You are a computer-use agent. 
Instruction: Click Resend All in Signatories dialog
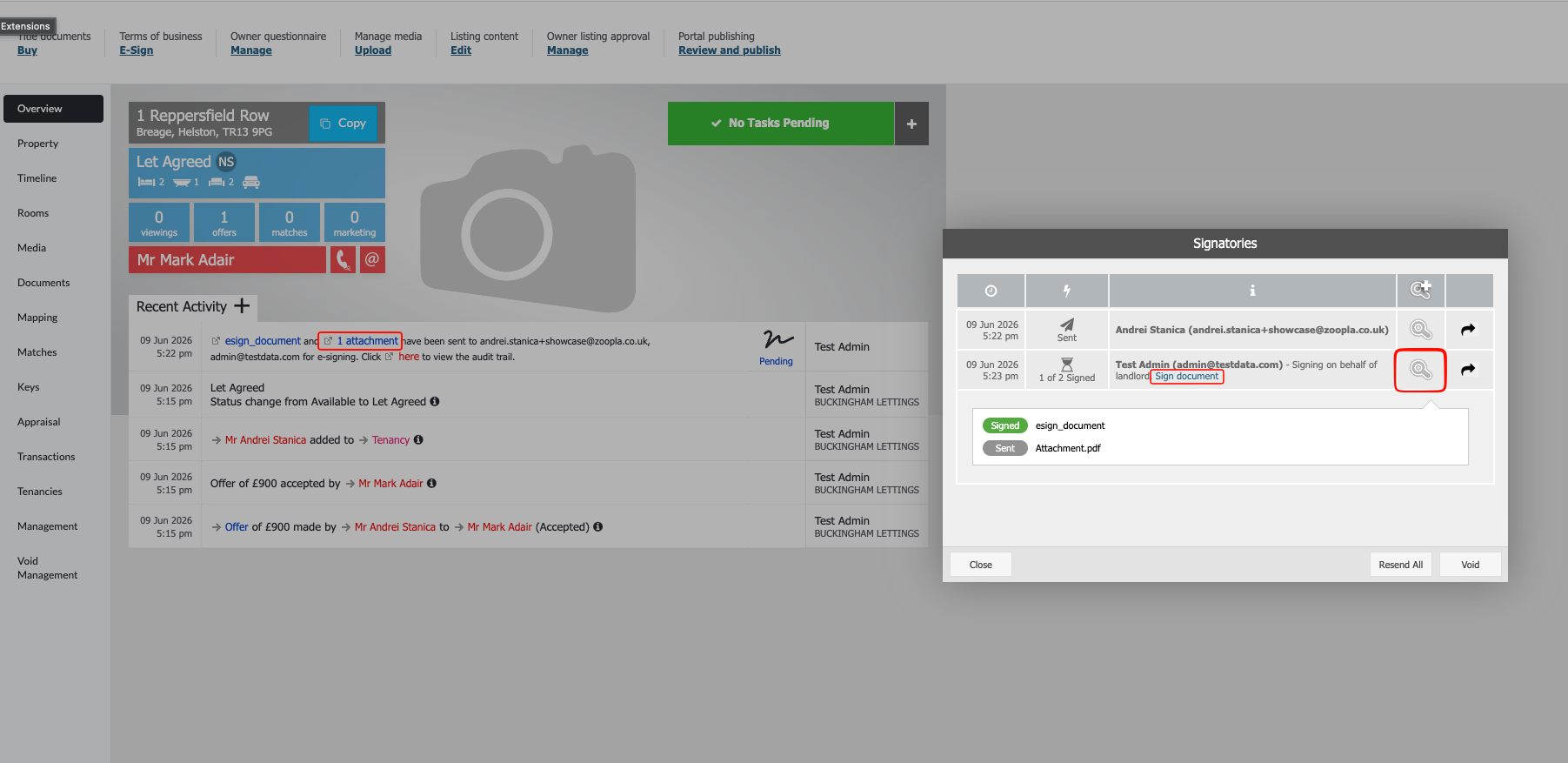click(1400, 565)
